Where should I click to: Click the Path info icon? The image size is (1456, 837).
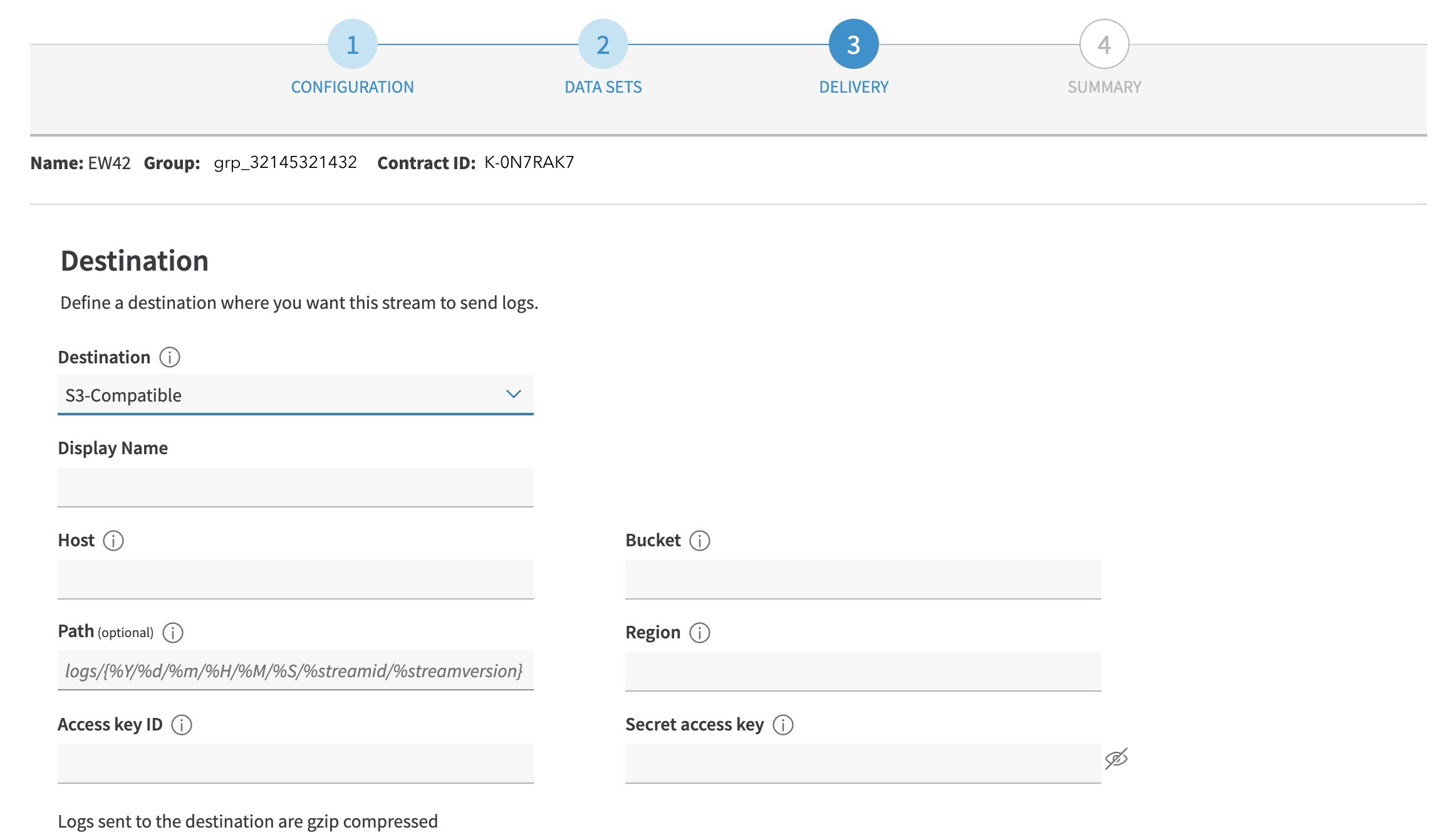[x=173, y=633]
